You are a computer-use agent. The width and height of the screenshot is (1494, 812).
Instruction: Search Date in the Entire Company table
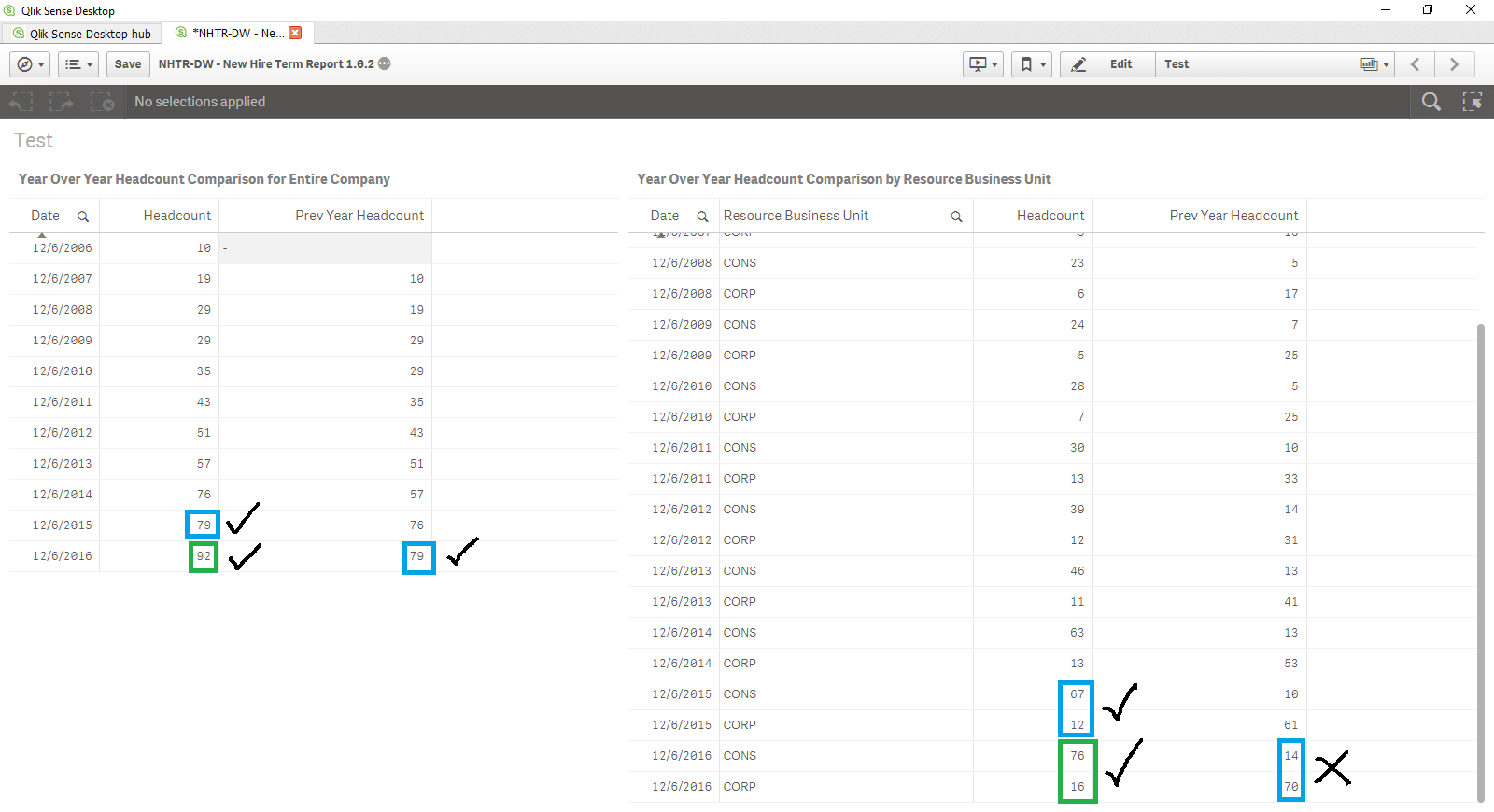[83, 217]
